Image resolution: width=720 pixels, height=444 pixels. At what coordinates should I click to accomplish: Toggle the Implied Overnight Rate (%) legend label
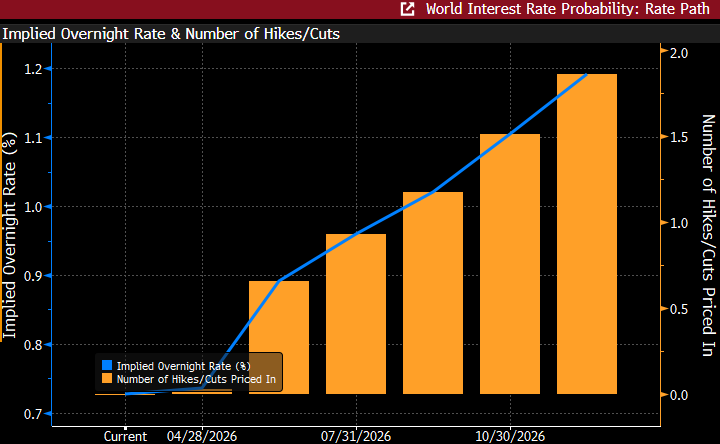click(183, 366)
